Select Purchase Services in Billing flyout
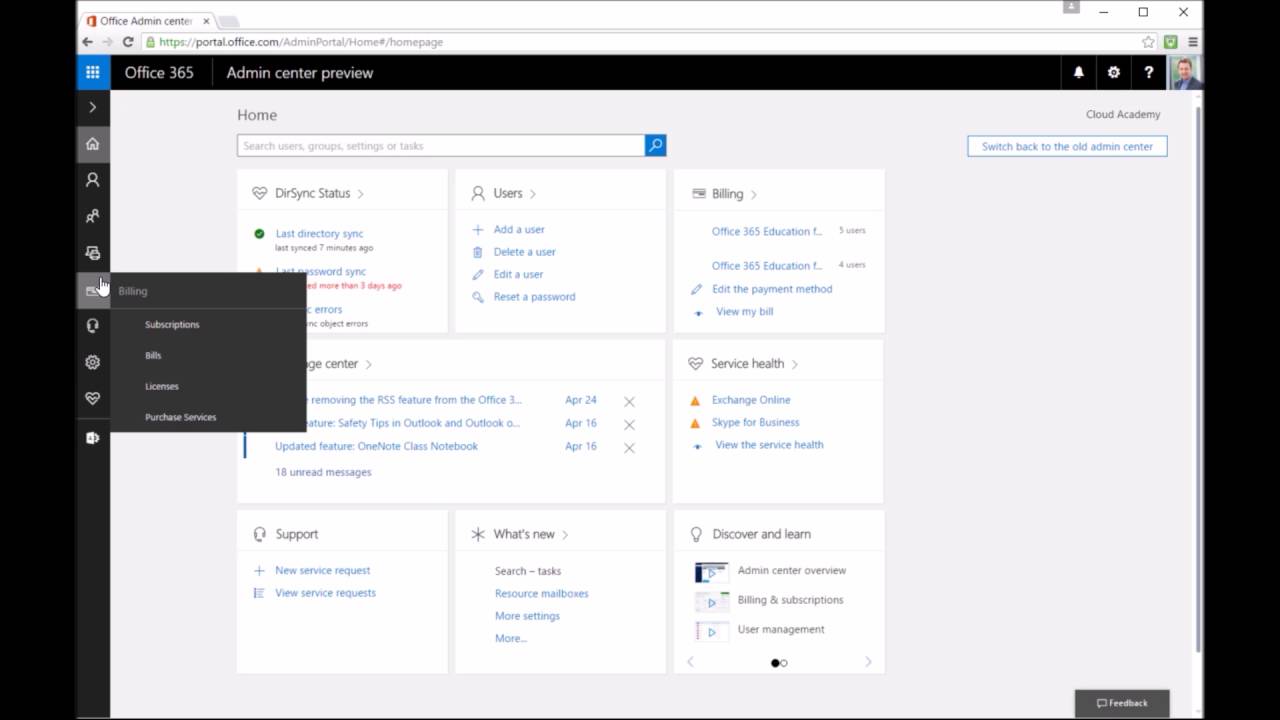Image resolution: width=1280 pixels, height=720 pixels. click(x=180, y=417)
